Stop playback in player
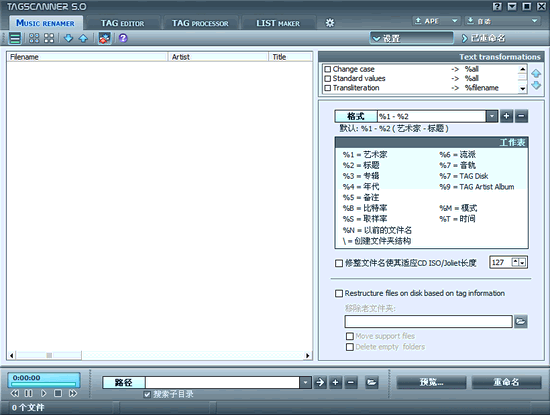 (x=58, y=394)
